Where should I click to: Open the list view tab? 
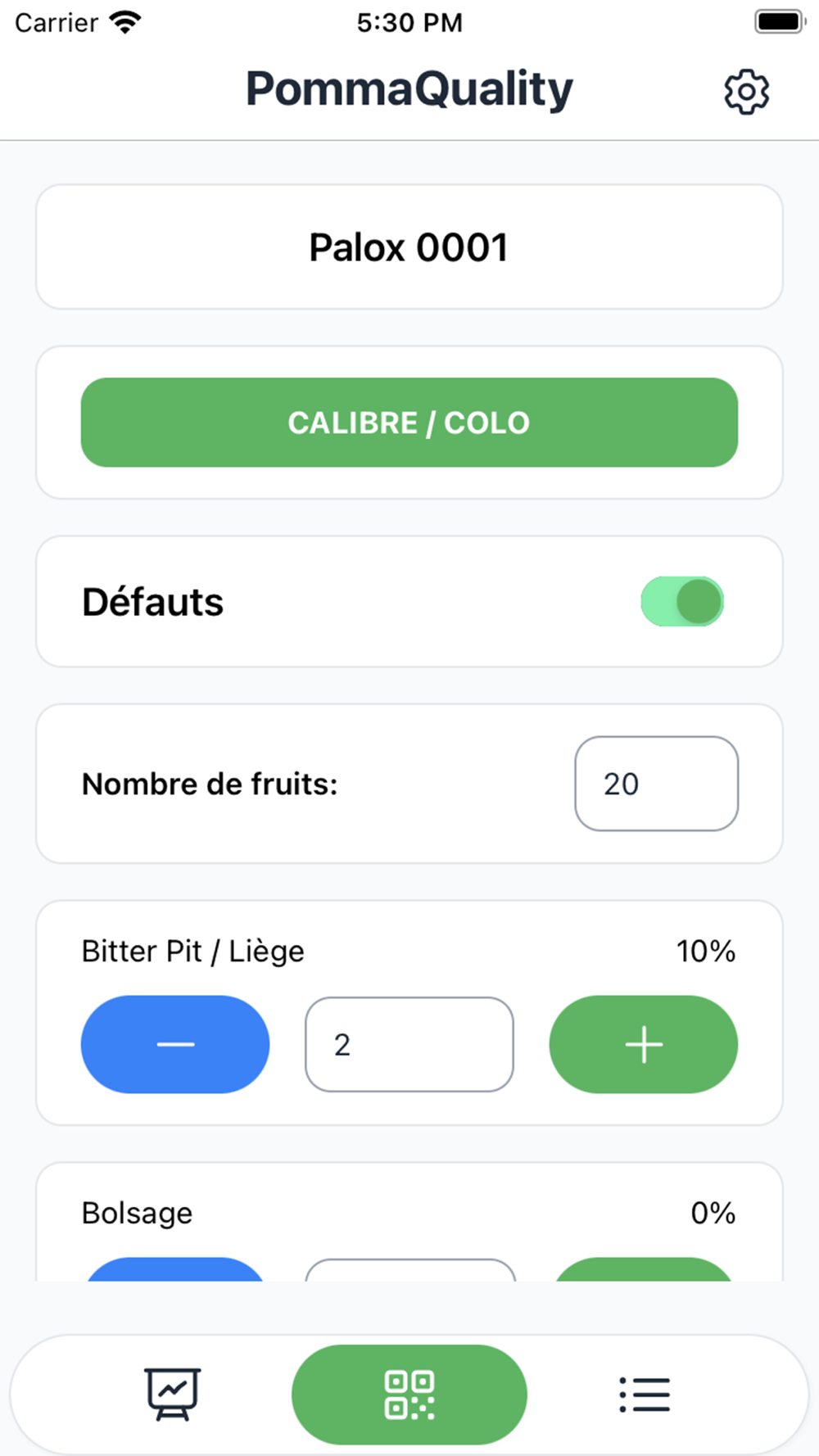[645, 1394]
